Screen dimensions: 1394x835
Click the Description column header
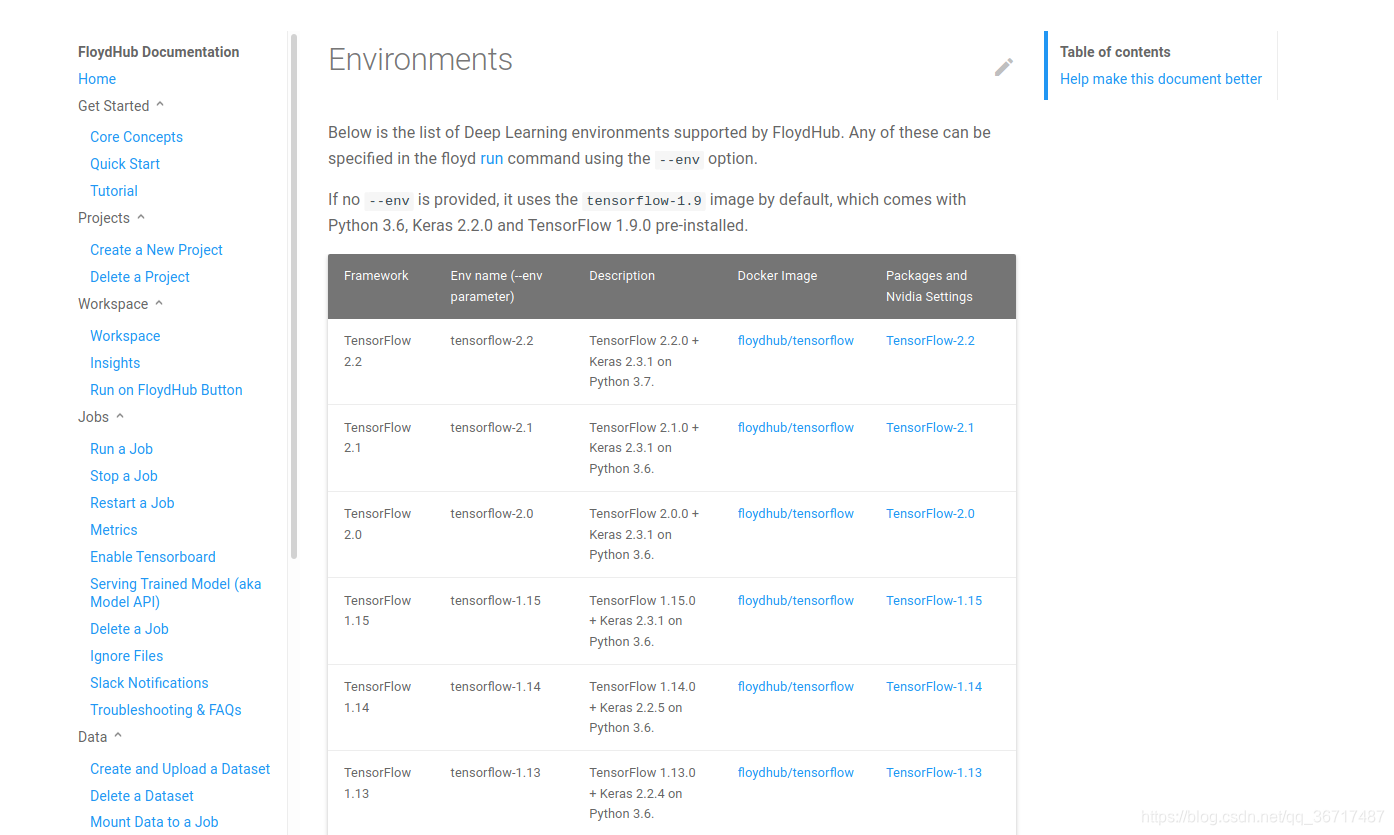pos(622,276)
